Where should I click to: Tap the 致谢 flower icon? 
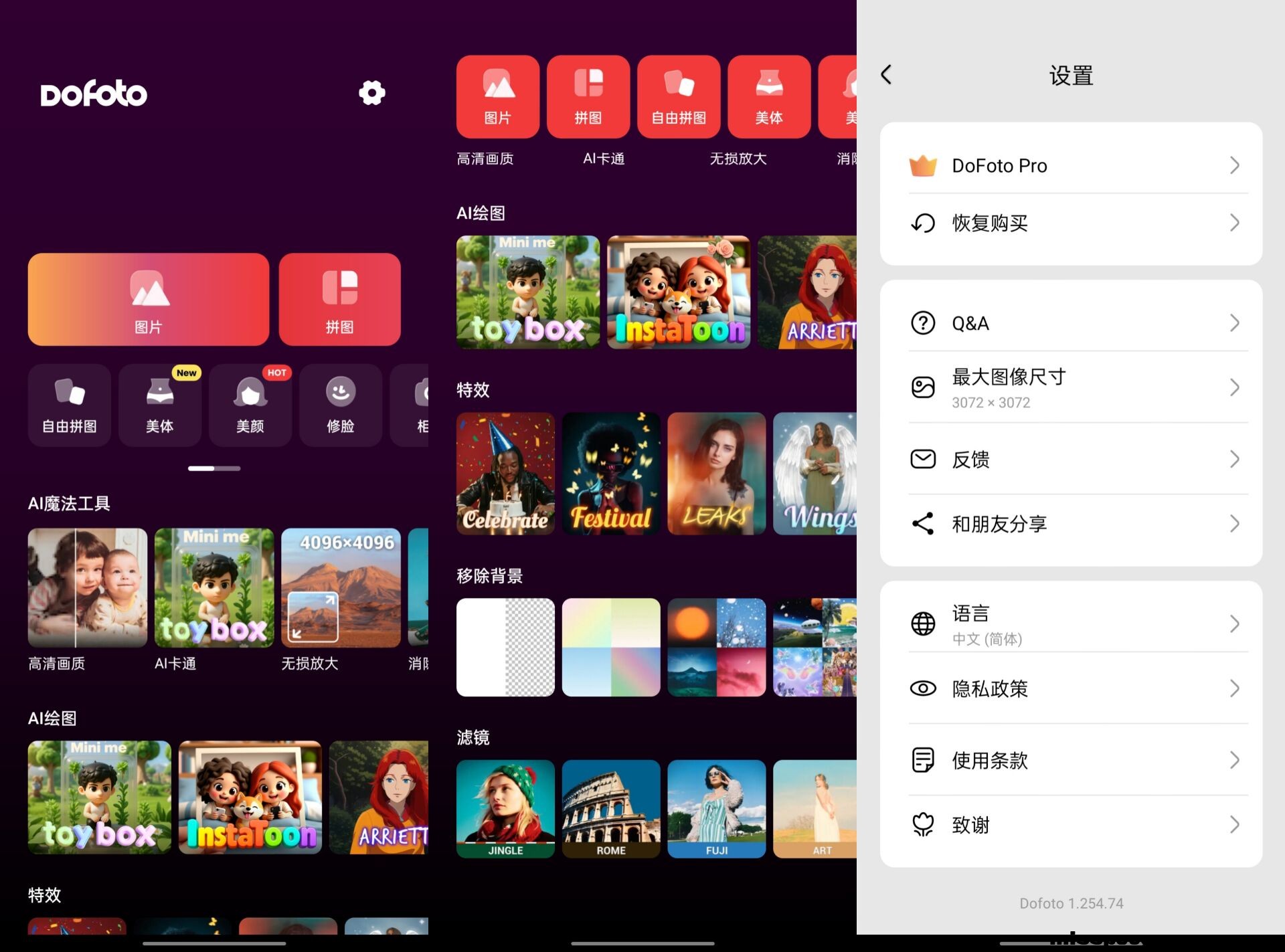923,824
